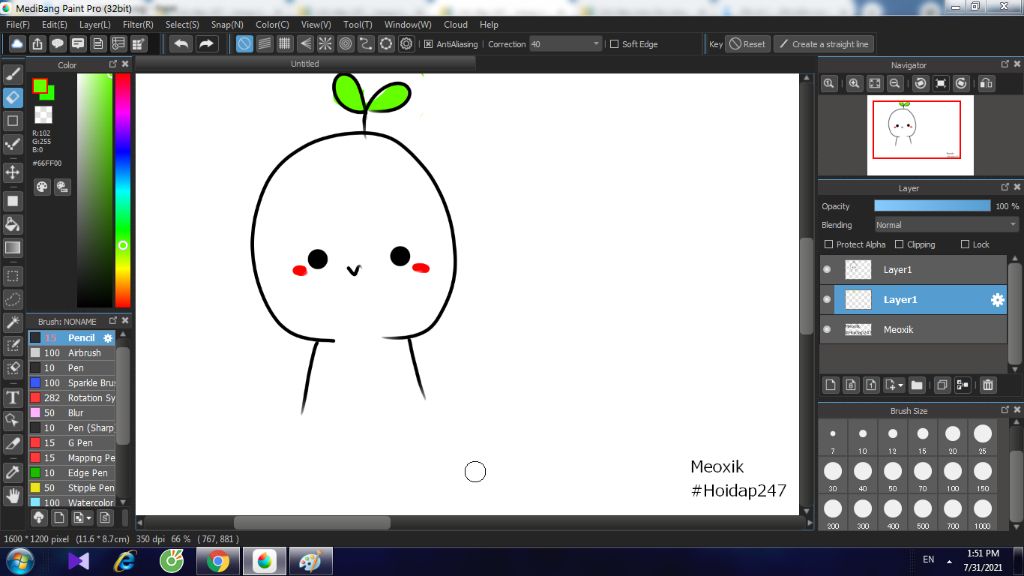This screenshot has width=1024, height=576.
Task: Open the Layer menu
Action: (95, 25)
